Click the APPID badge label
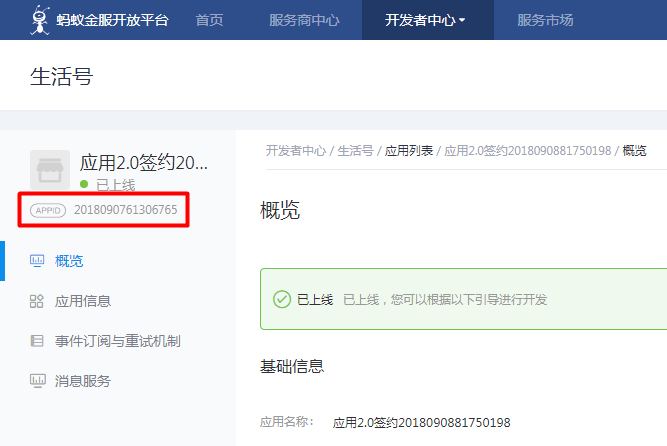Viewport: 667px width, 446px height. pos(49,210)
